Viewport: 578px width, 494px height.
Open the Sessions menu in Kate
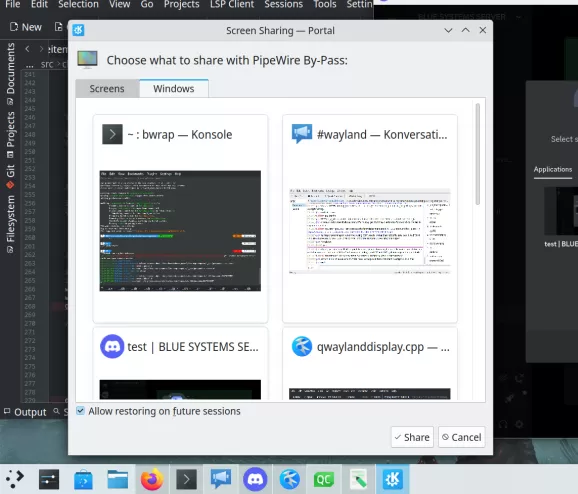tap(283, 4)
